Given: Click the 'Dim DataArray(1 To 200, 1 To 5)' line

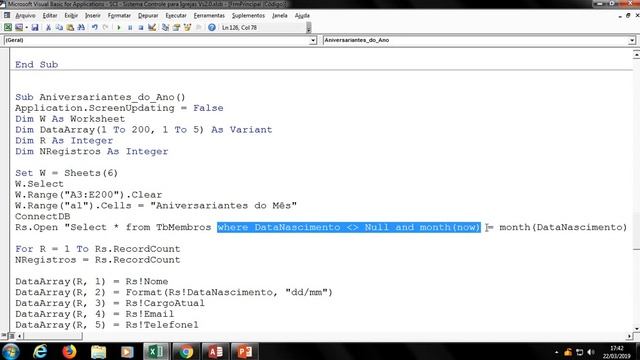Looking at the screenshot, I should tap(144, 130).
